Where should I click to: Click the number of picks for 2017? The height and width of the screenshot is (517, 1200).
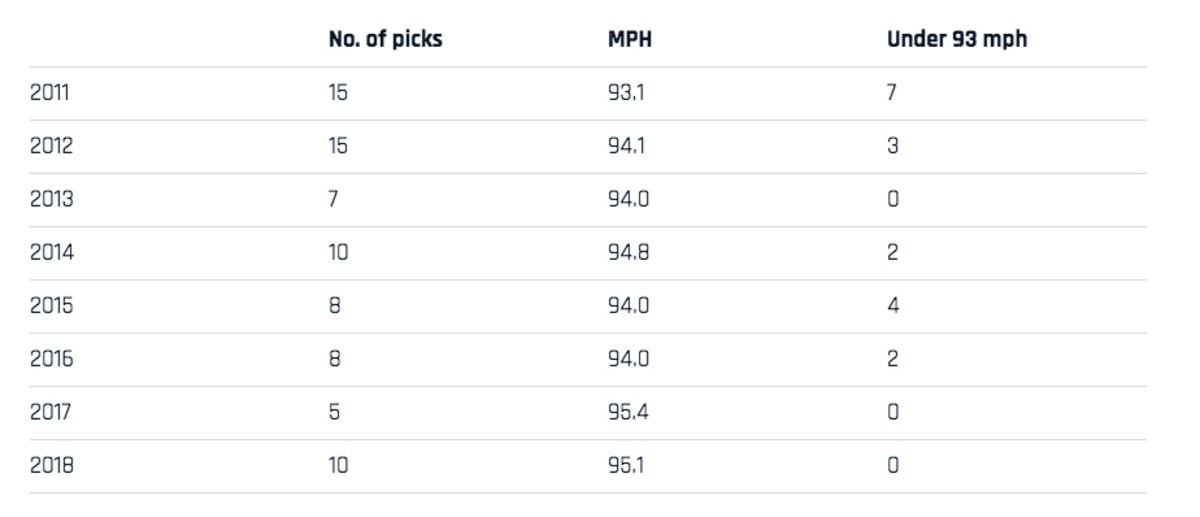tap(334, 412)
